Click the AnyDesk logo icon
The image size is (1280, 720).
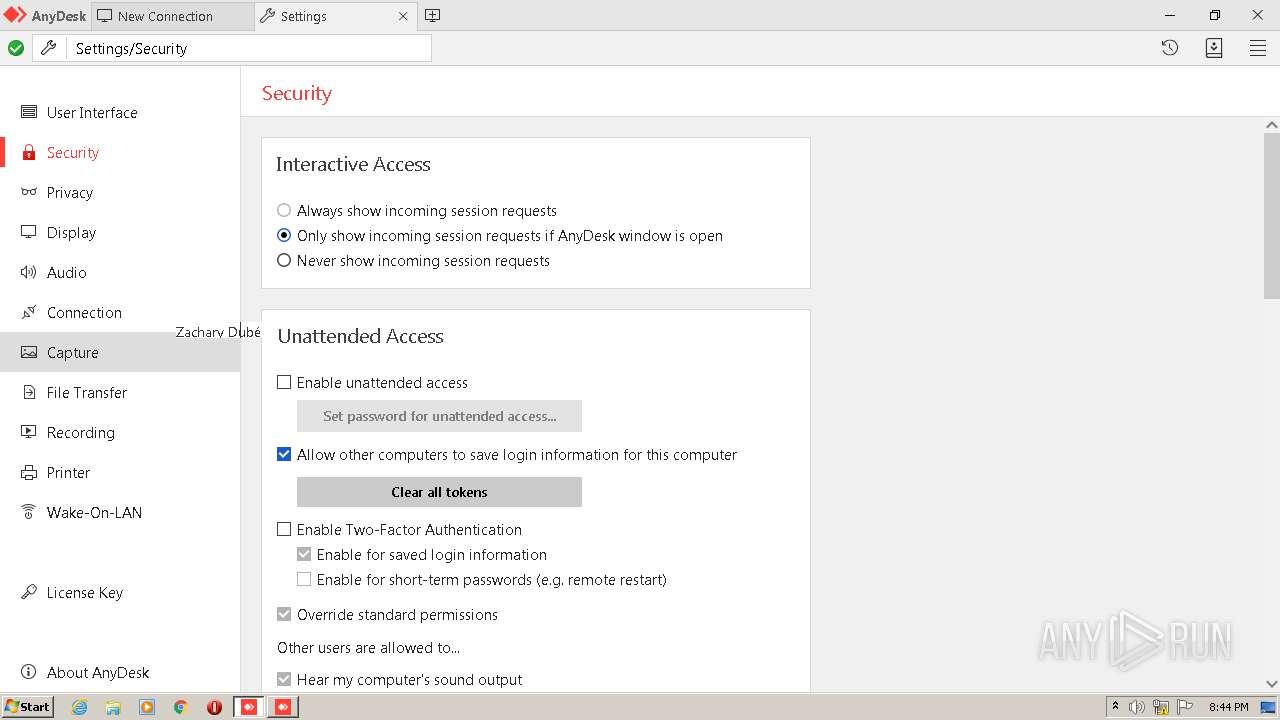(14, 15)
